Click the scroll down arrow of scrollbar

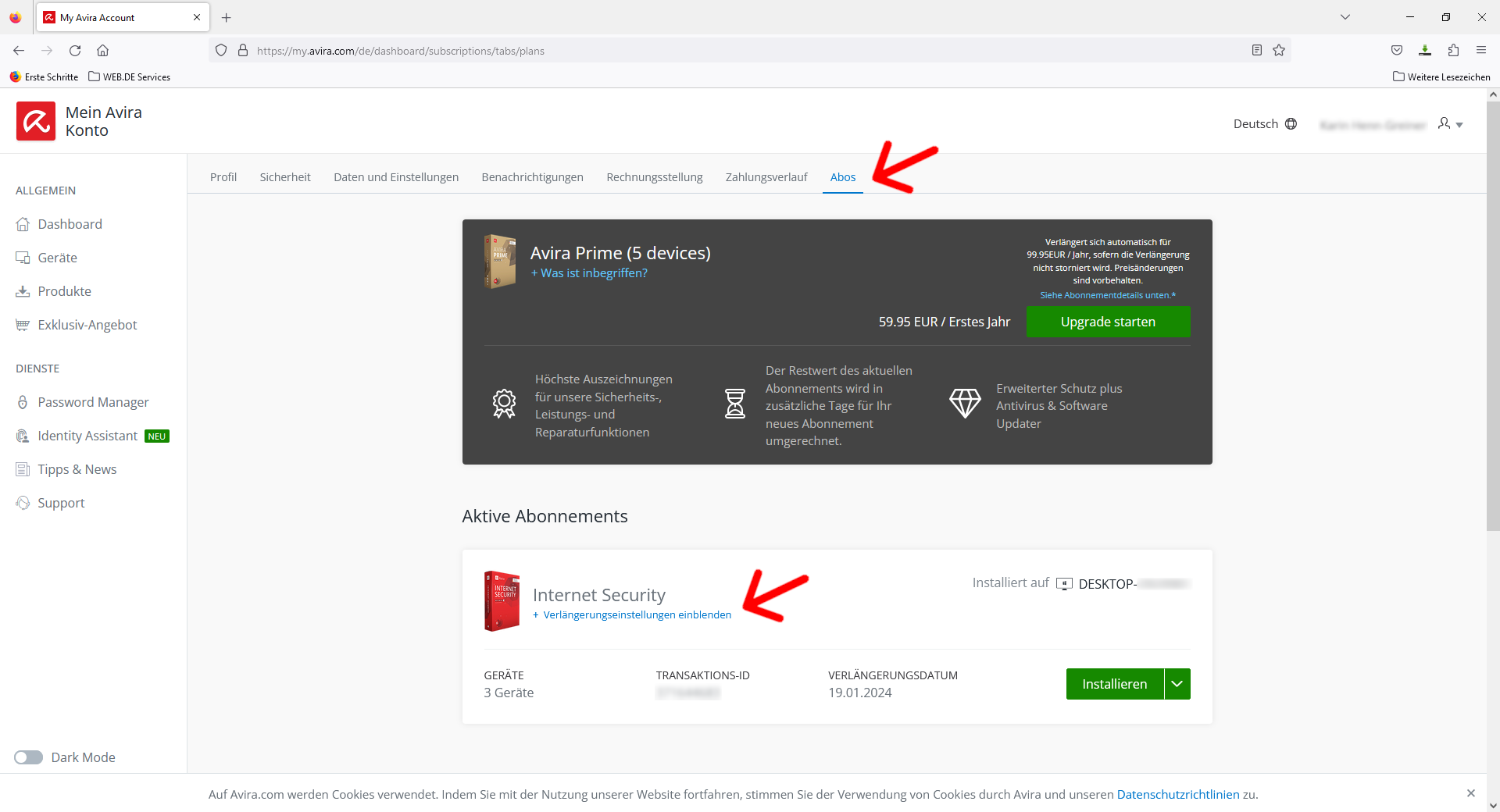point(1493,805)
